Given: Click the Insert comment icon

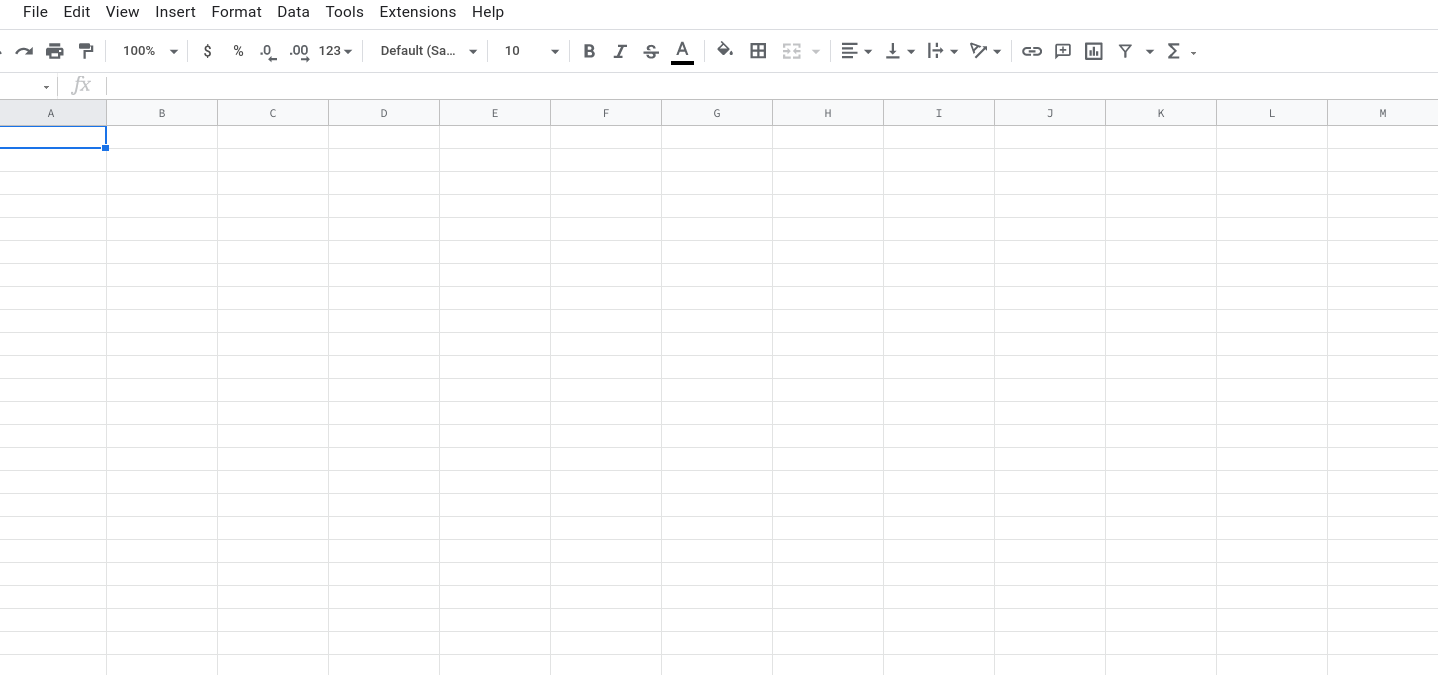Looking at the screenshot, I should tap(1062, 51).
